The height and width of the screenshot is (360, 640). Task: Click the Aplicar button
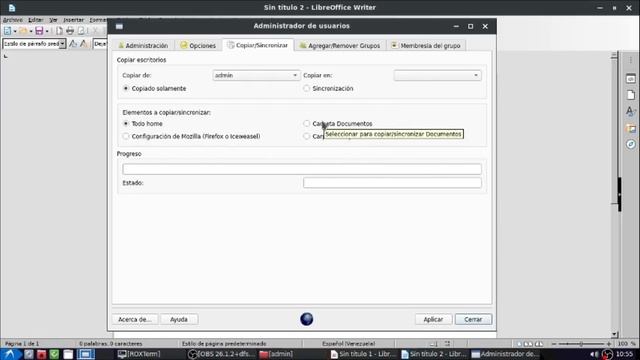[433, 319]
